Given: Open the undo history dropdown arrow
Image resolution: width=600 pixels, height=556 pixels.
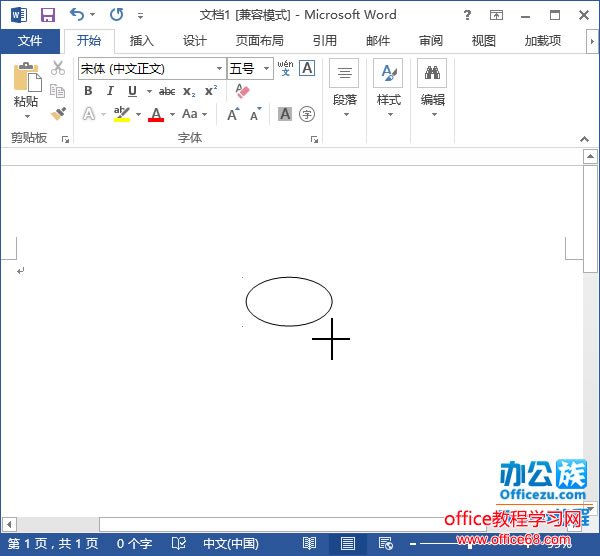Looking at the screenshot, I should [x=93, y=15].
